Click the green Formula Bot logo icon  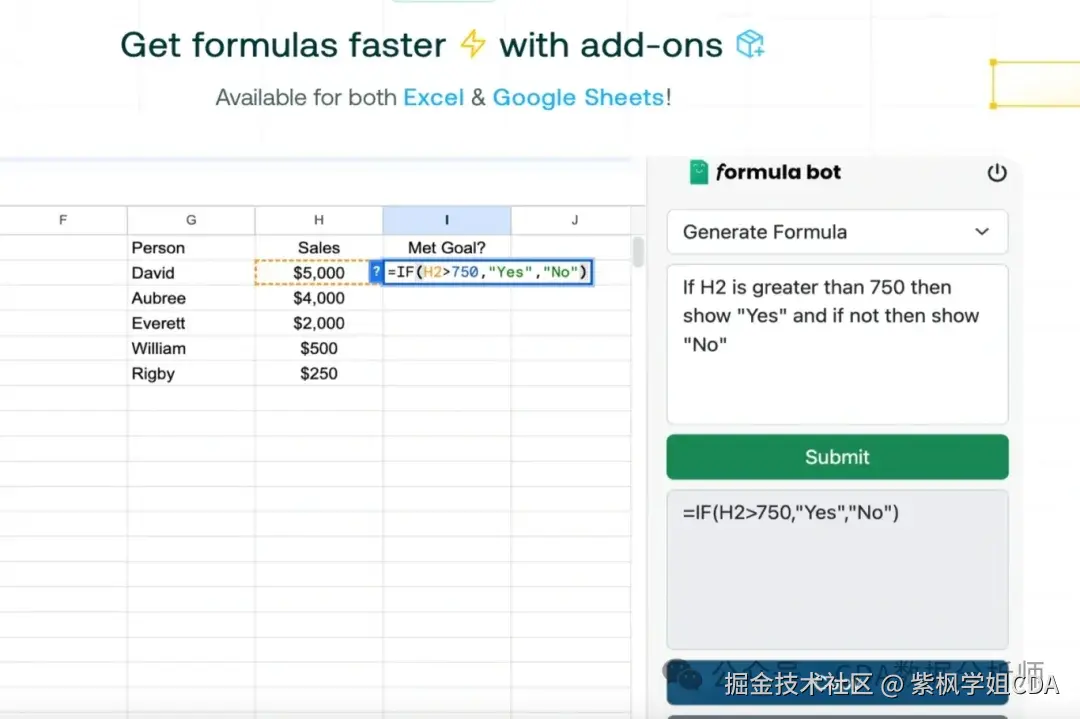coord(699,172)
